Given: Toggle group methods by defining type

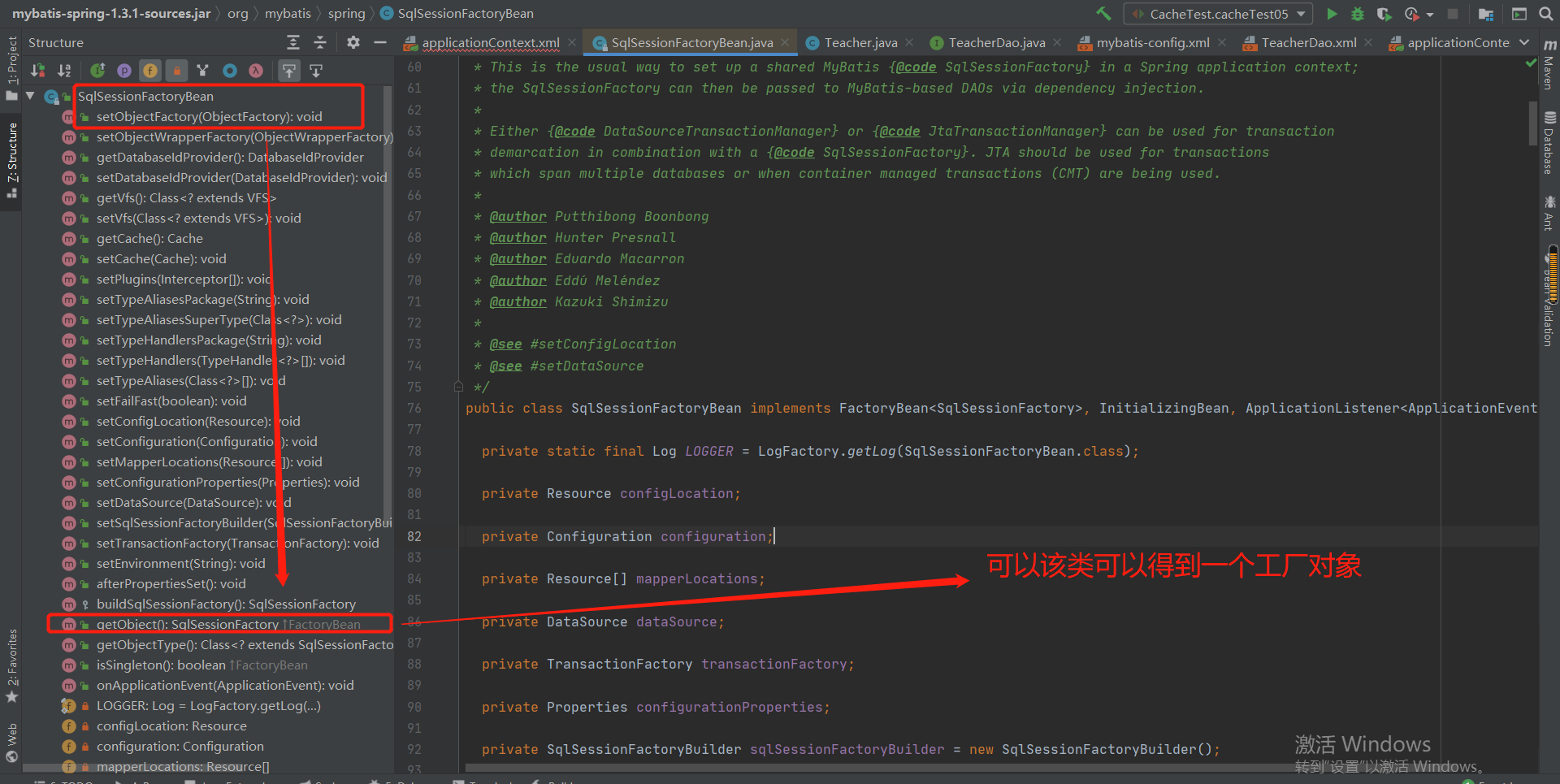Looking at the screenshot, I should [203, 71].
